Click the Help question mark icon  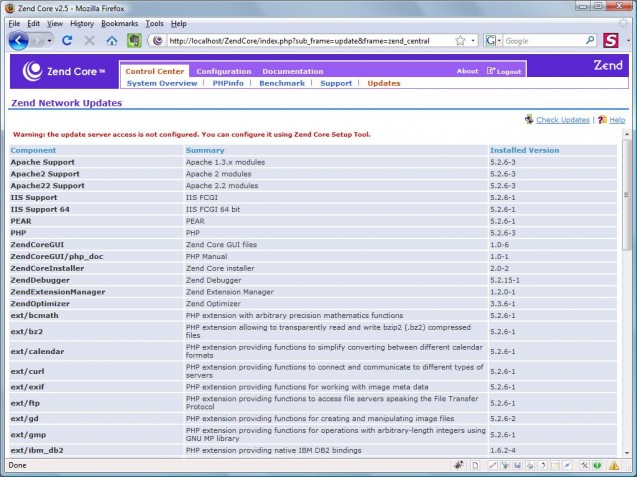pos(602,119)
